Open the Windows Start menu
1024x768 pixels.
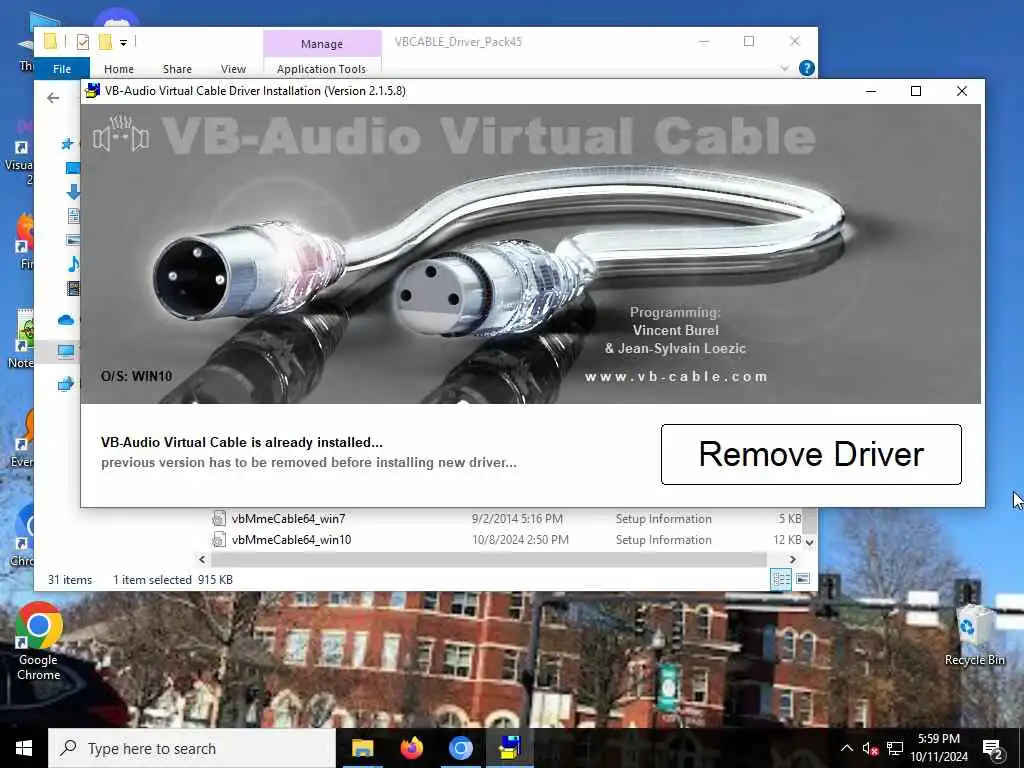pos(24,748)
